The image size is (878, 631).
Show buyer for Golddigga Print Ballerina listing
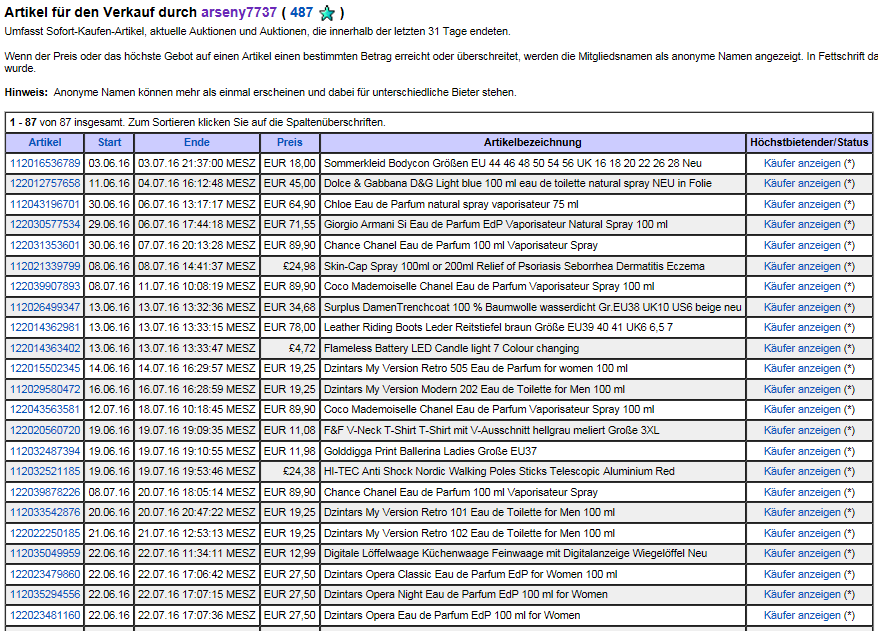(x=802, y=451)
